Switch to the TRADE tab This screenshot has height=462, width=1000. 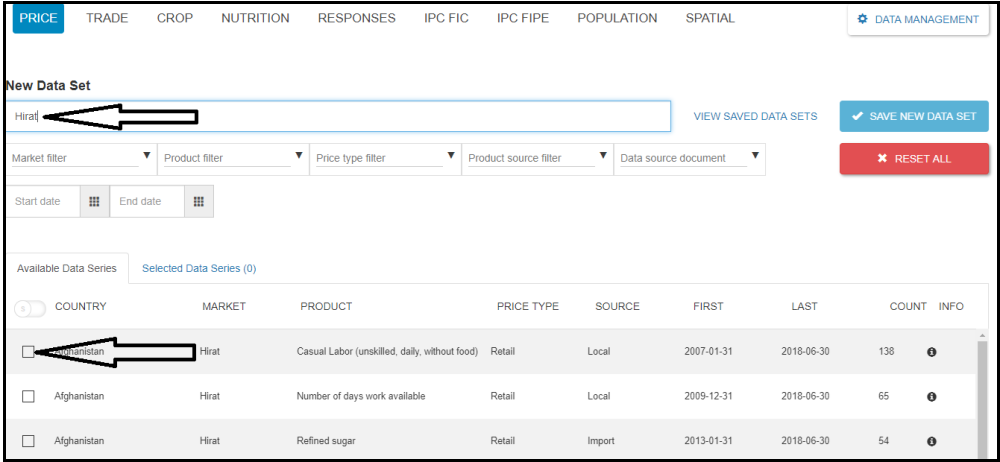tap(107, 18)
